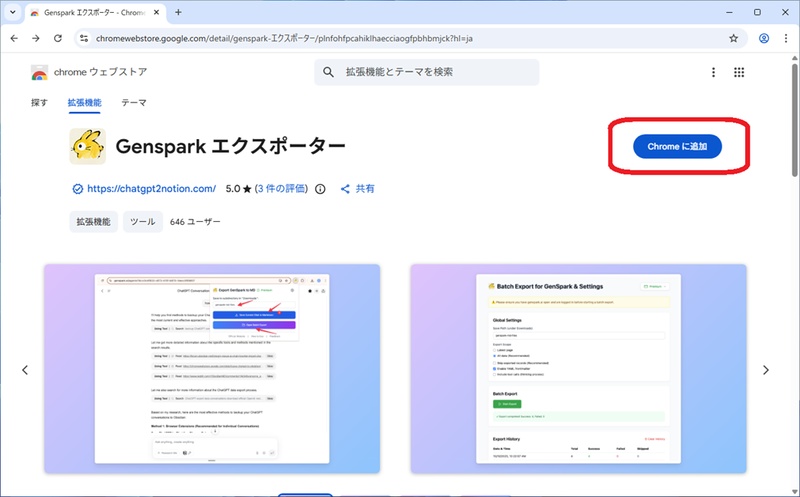Screen dimensions: 800x497
Task: Open the Chrome profile icon
Action: point(764,38)
